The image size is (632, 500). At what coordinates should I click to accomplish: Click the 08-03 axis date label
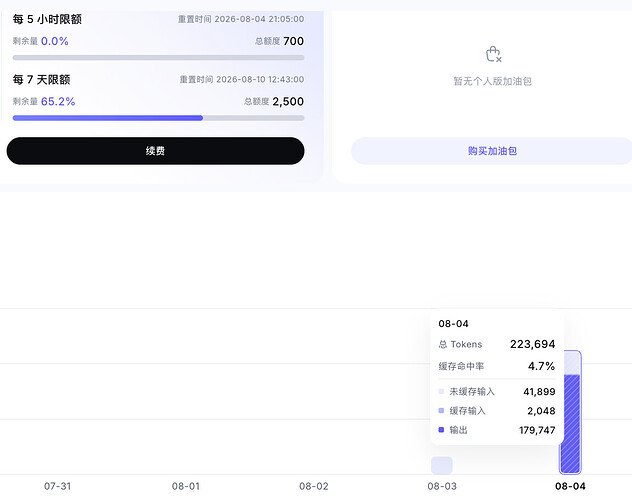tap(442, 486)
